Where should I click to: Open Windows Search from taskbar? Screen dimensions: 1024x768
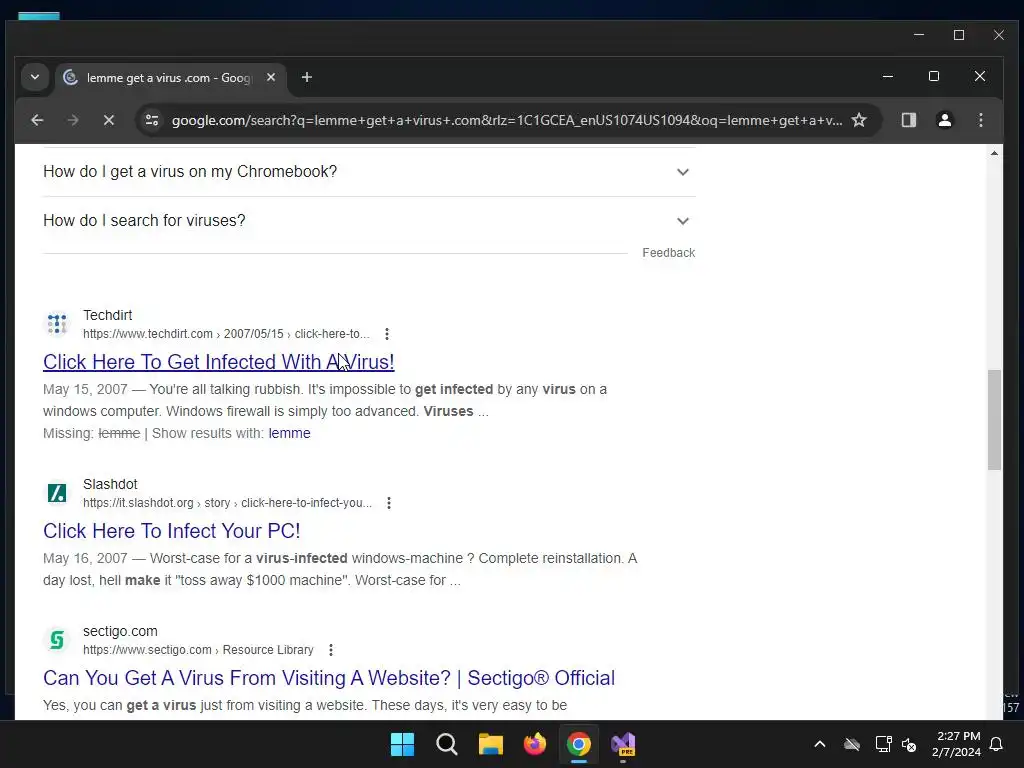coord(447,744)
